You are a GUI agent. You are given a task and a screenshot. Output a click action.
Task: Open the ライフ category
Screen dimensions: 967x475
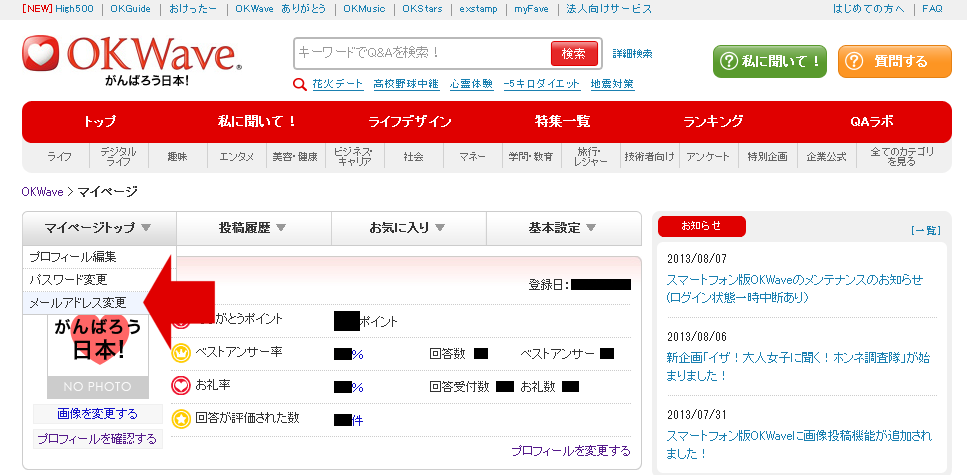60,157
